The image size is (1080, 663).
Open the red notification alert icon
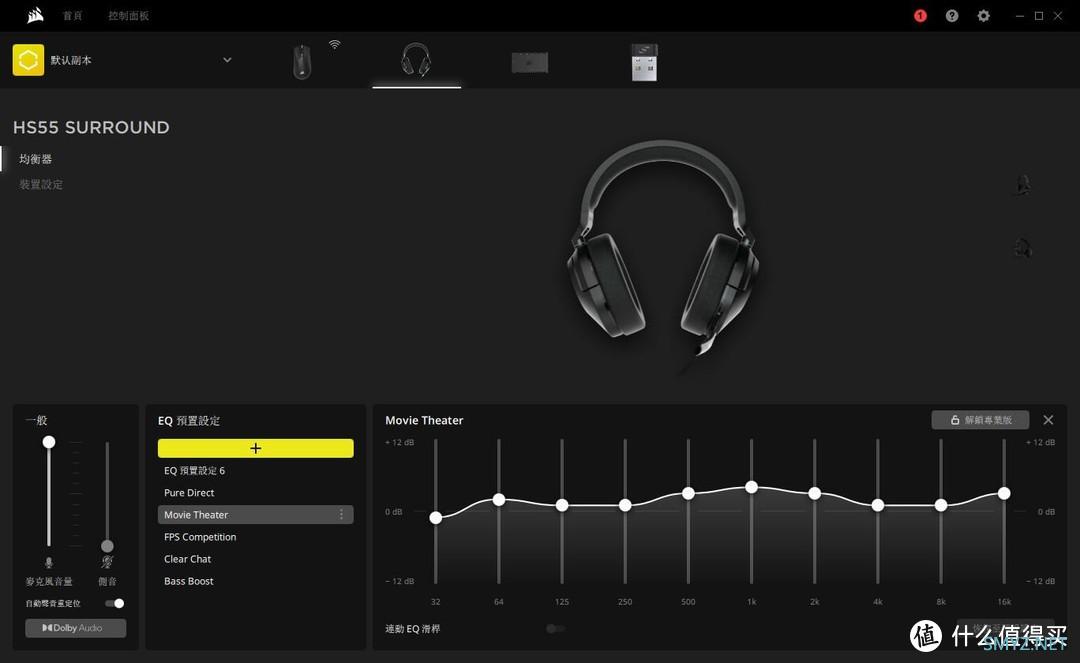click(920, 16)
